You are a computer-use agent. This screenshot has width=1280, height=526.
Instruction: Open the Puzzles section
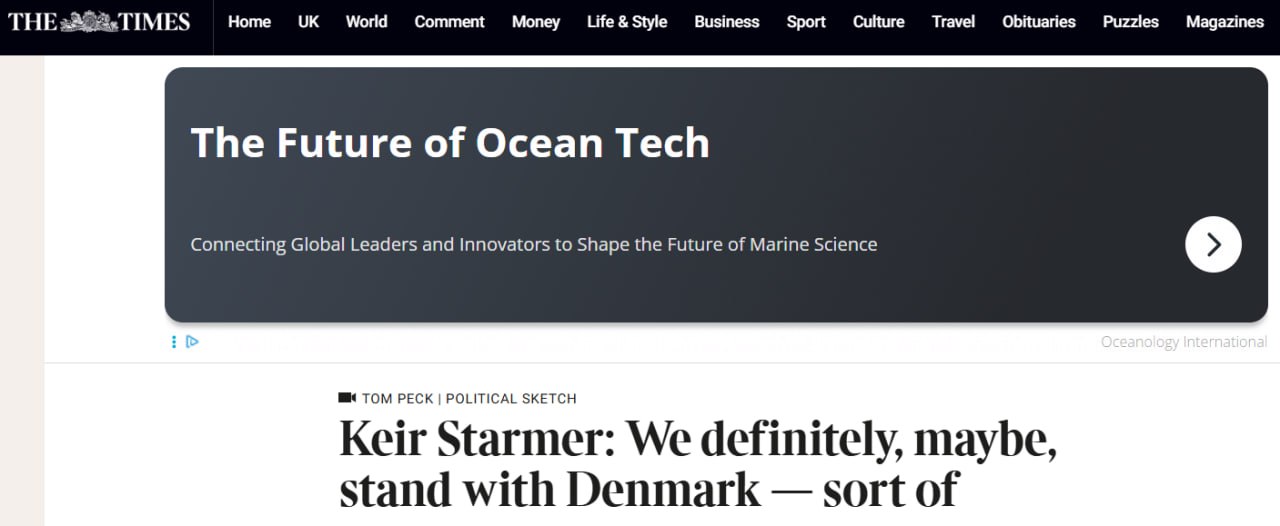1131,22
